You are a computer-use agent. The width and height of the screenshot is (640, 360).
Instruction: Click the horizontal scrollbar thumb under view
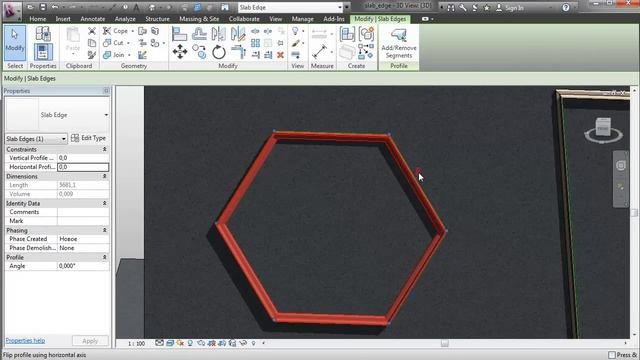[444, 343]
